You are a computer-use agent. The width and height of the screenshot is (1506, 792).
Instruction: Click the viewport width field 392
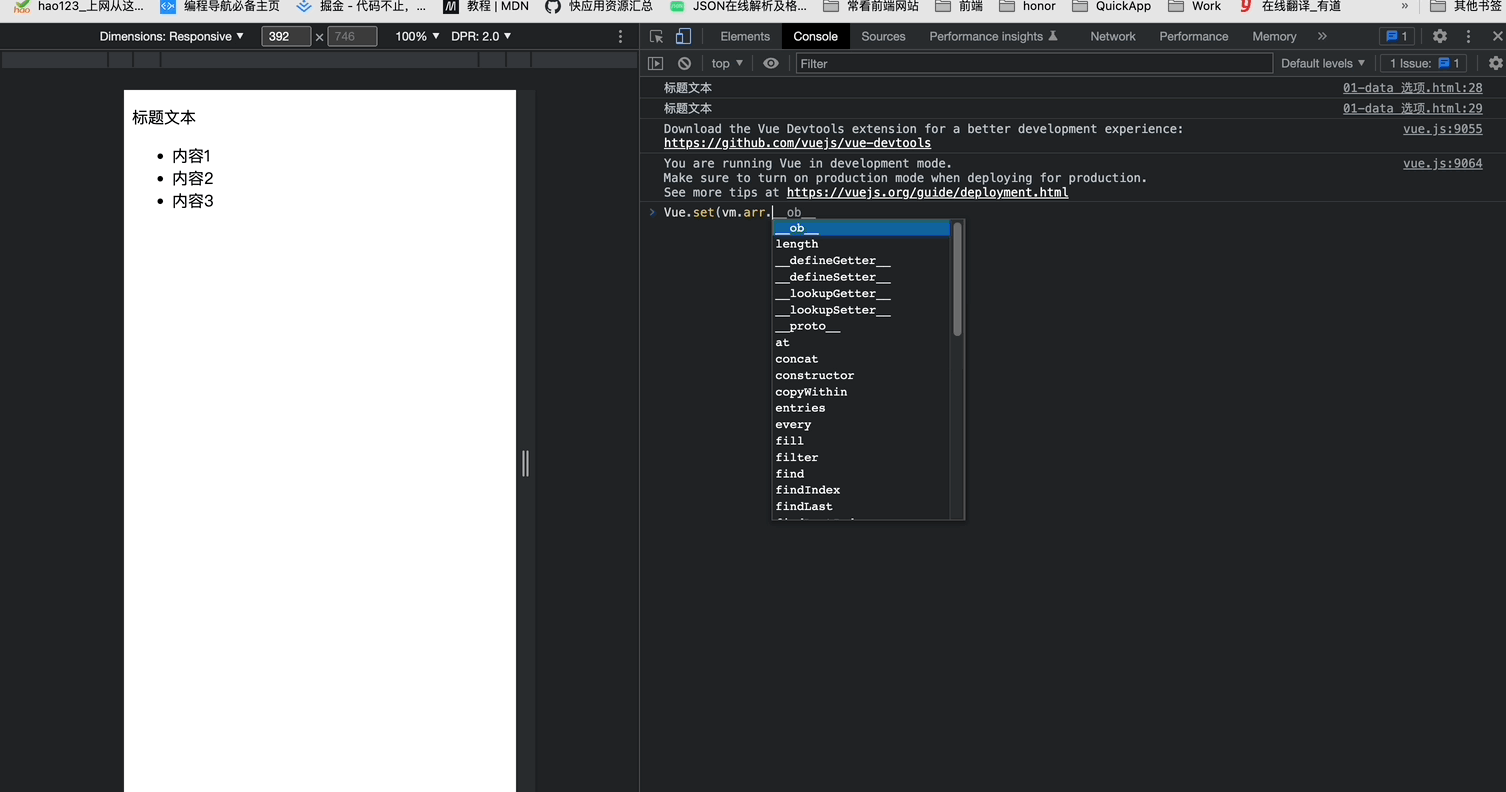286,36
